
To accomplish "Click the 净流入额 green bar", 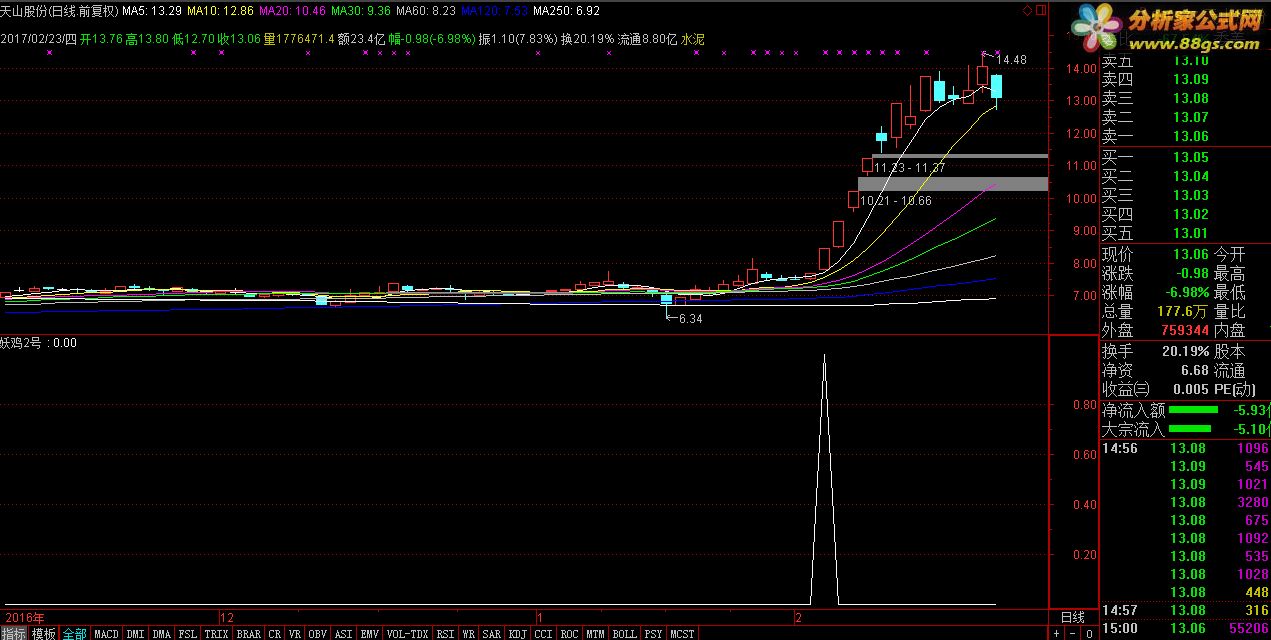I will (x=1193, y=410).
